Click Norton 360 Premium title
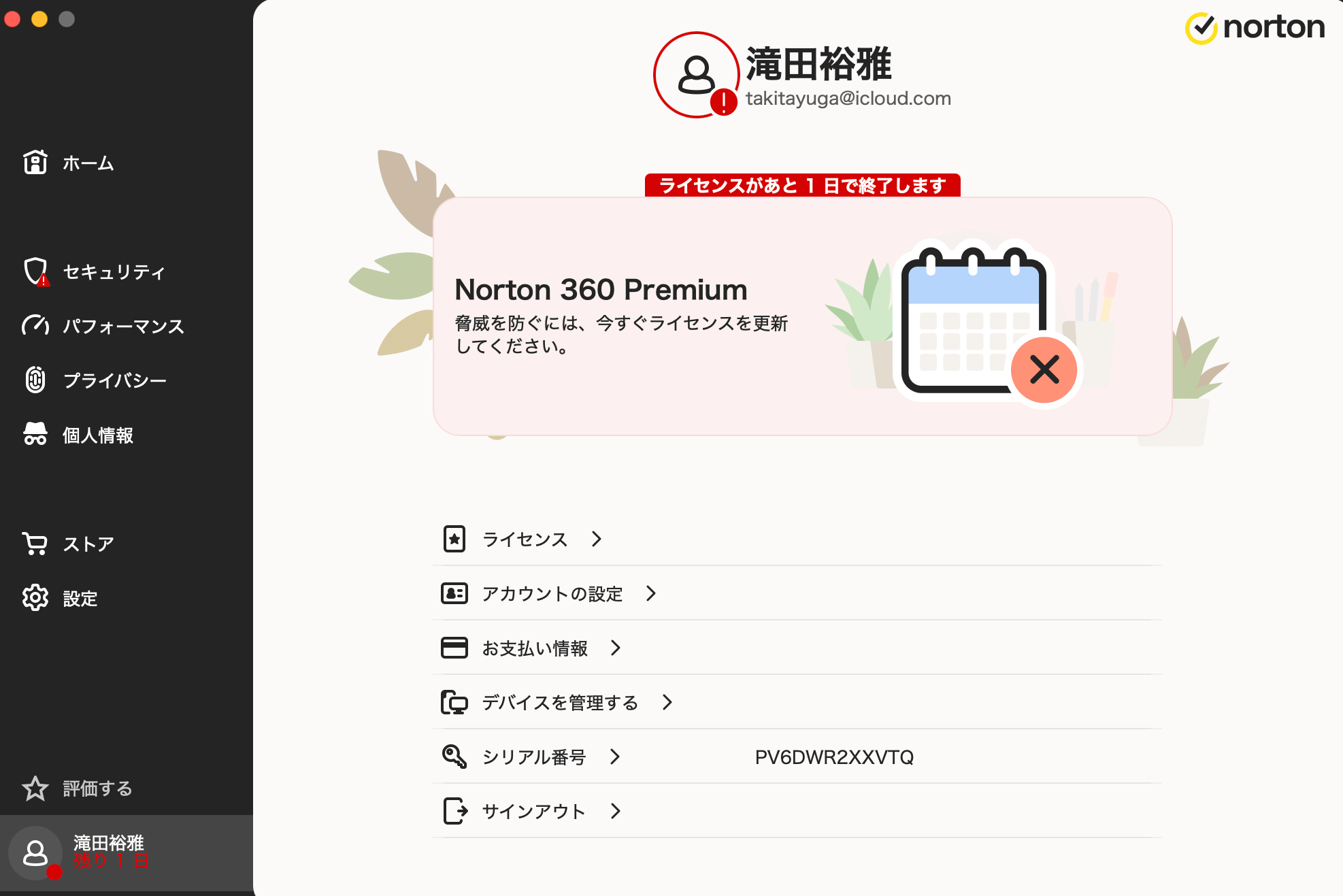 click(601, 290)
